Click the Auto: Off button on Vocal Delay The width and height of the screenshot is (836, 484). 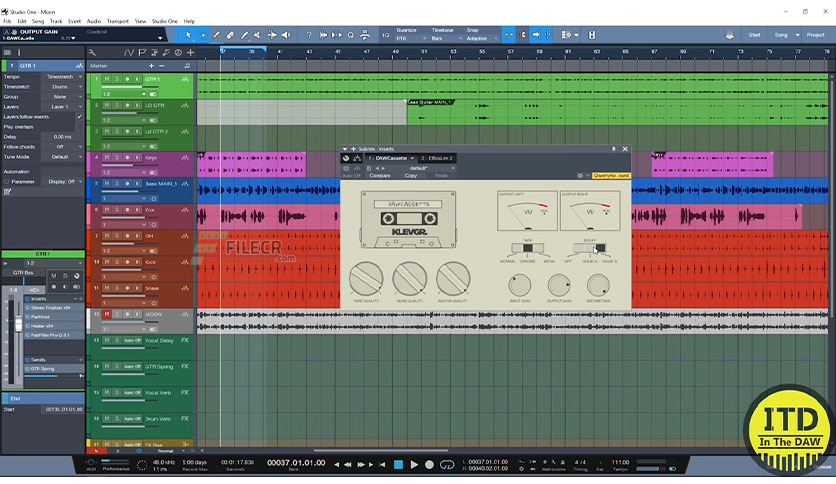pyautogui.click(x=132, y=340)
